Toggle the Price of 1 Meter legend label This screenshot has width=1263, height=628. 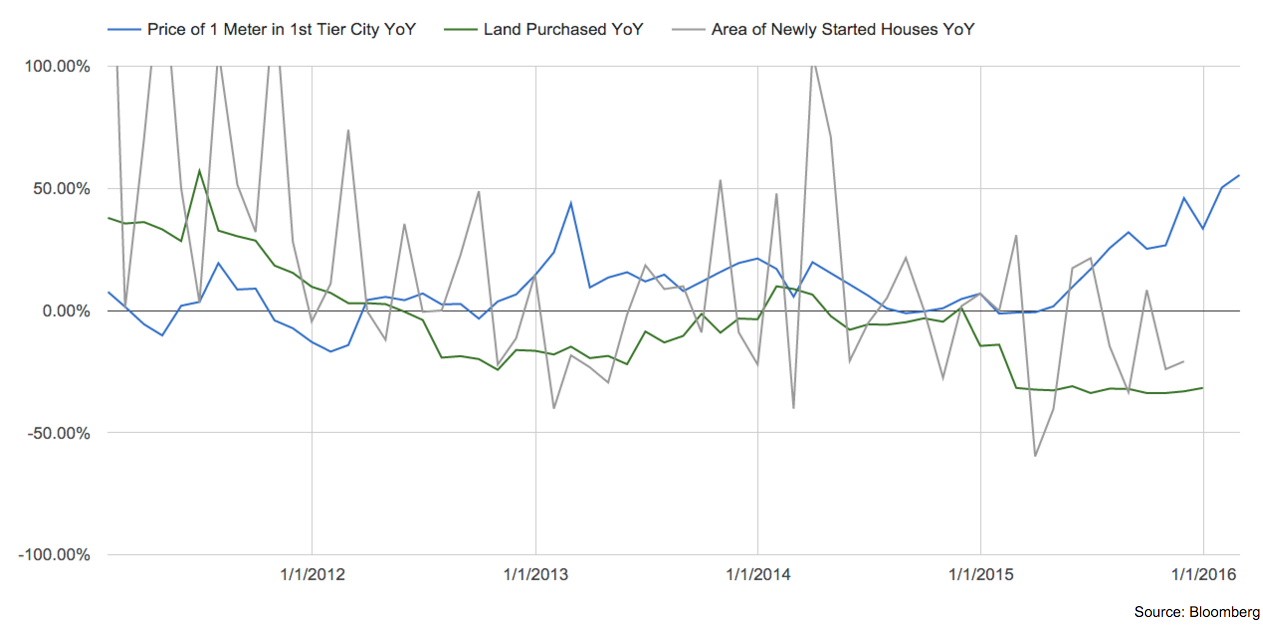pos(281,29)
